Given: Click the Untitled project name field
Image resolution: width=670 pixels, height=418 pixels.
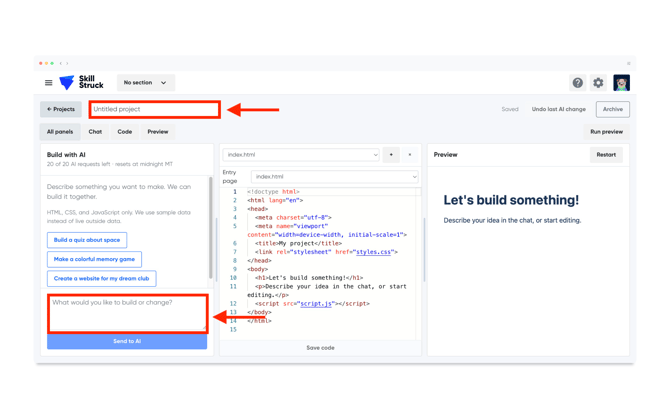Looking at the screenshot, I should click(x=155, y=109).
